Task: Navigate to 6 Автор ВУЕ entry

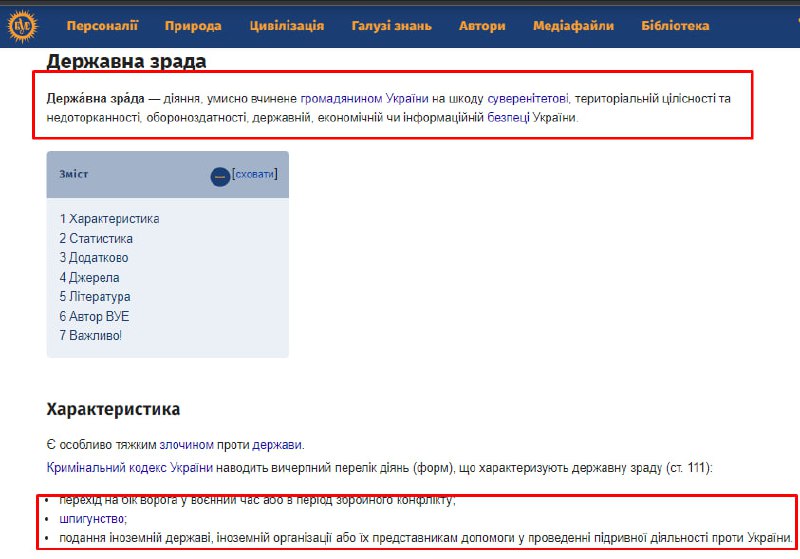Action: (94, 316)
